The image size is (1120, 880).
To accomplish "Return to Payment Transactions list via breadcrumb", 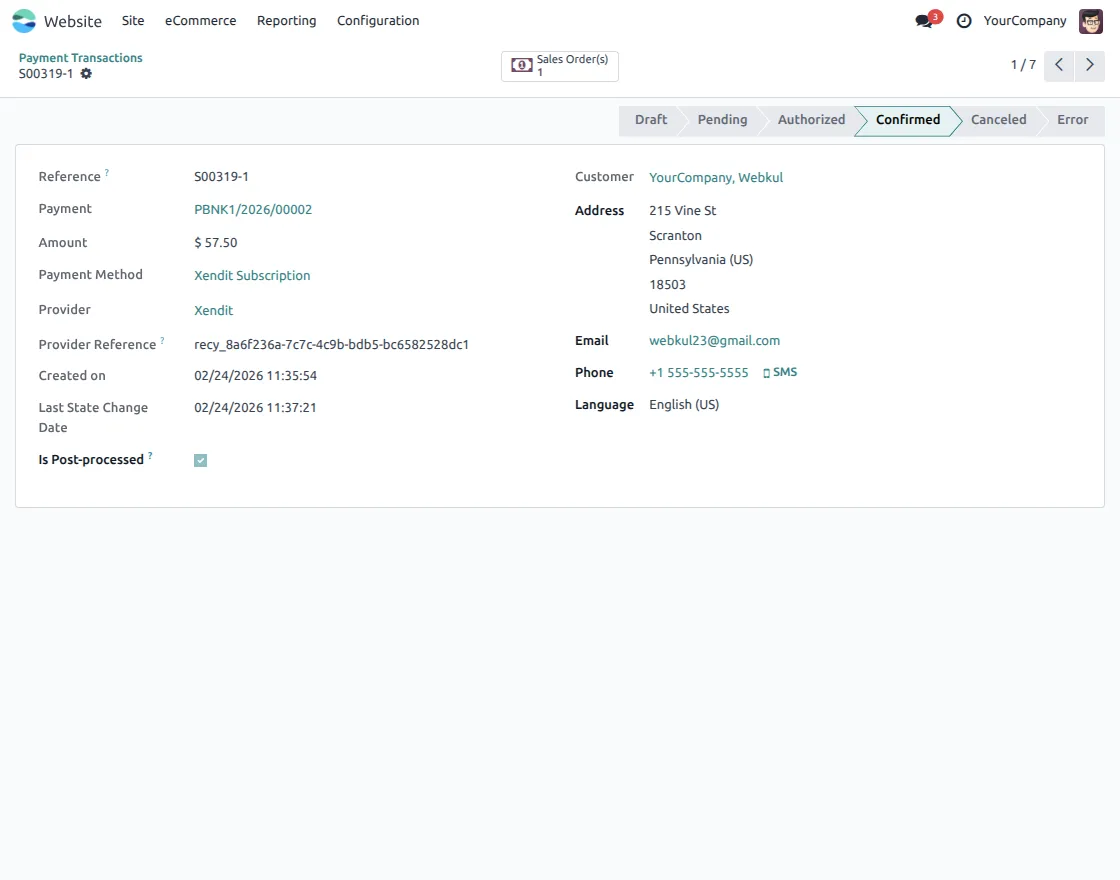I will coord(80,57).
